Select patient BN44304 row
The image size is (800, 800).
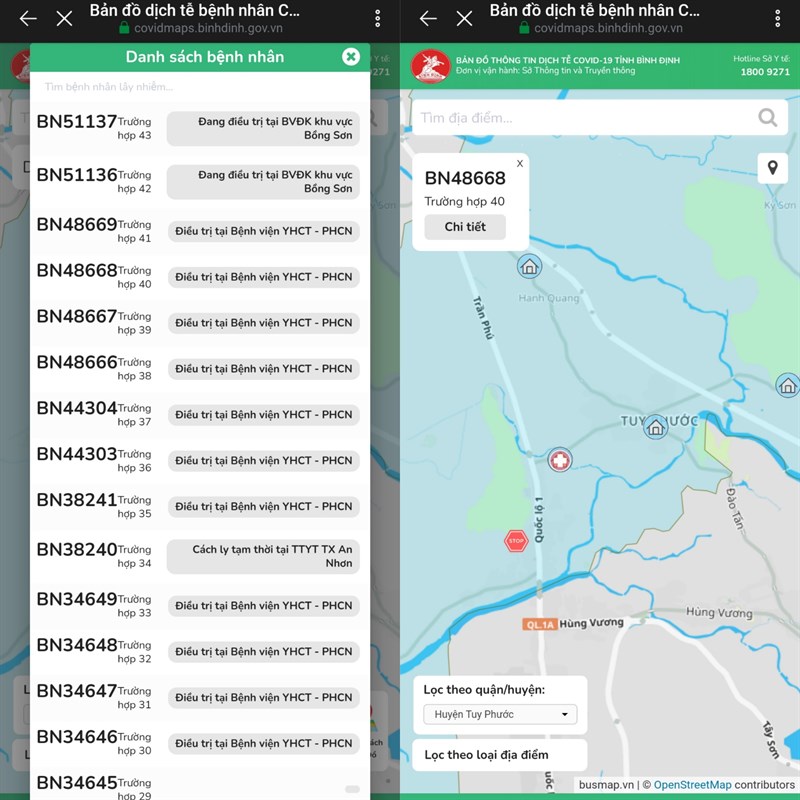pyautogui.click(x=199, y=415)
